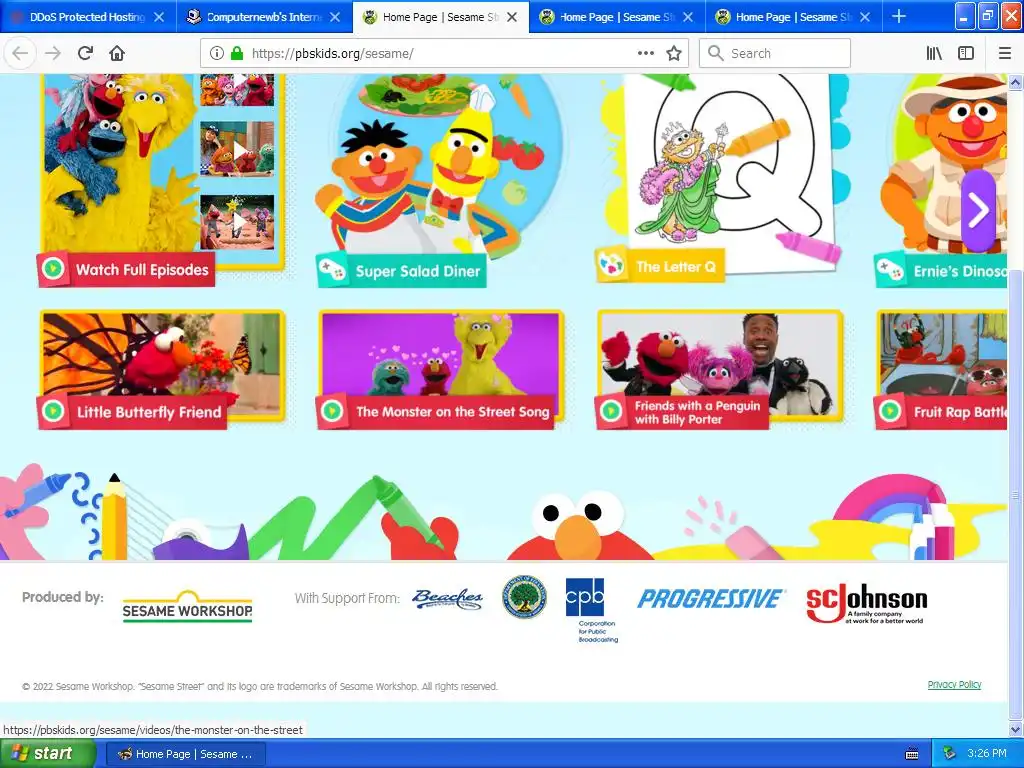The width and height of the screenshot is (1024, 768).
Task: Click the 3:26 PM taskbar clock
Action: [x=987, y=754]
